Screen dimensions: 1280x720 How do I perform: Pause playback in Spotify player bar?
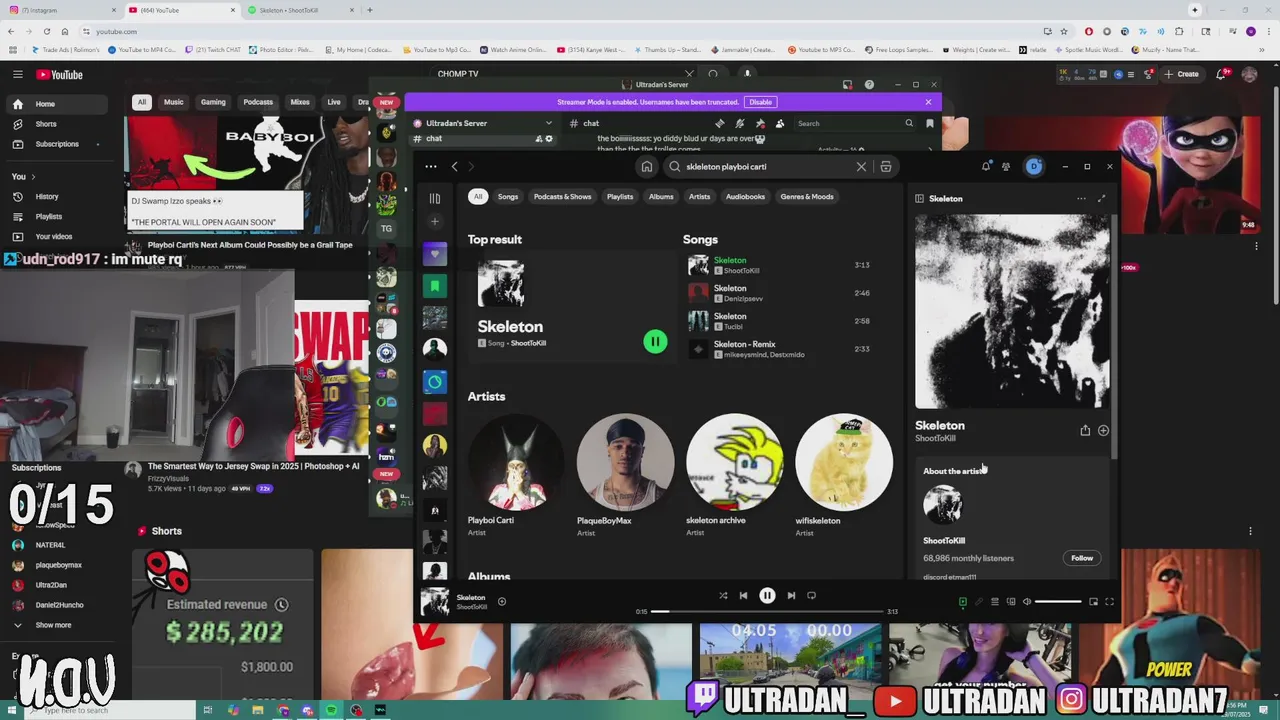pyautogui.click(x=767, y=595)
